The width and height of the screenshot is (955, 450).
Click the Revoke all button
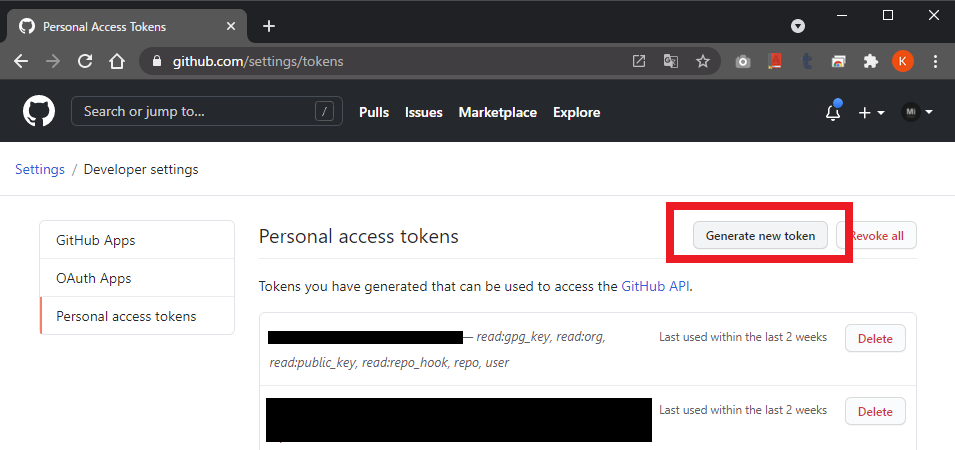[876, 236]
